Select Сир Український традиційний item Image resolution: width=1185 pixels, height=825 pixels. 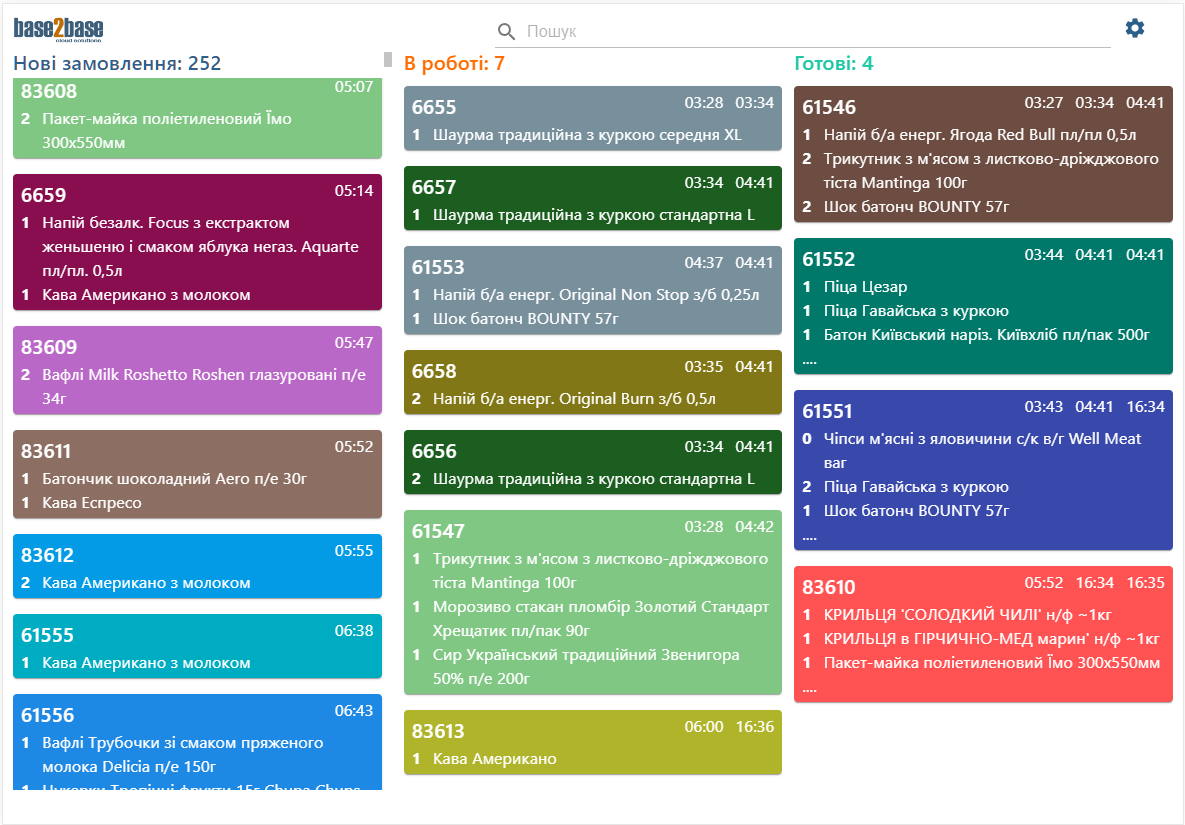click(x=586, y=666)
